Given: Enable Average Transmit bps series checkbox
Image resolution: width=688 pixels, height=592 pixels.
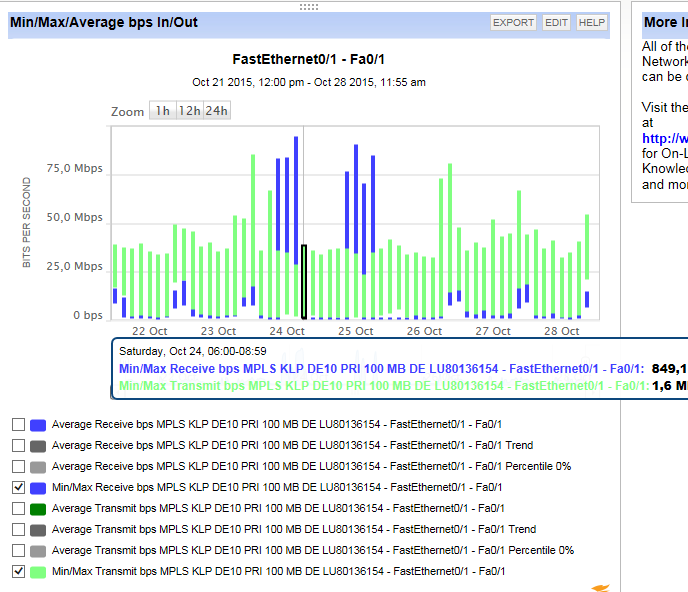Looking at the screenshot, I should click(18, 508).
